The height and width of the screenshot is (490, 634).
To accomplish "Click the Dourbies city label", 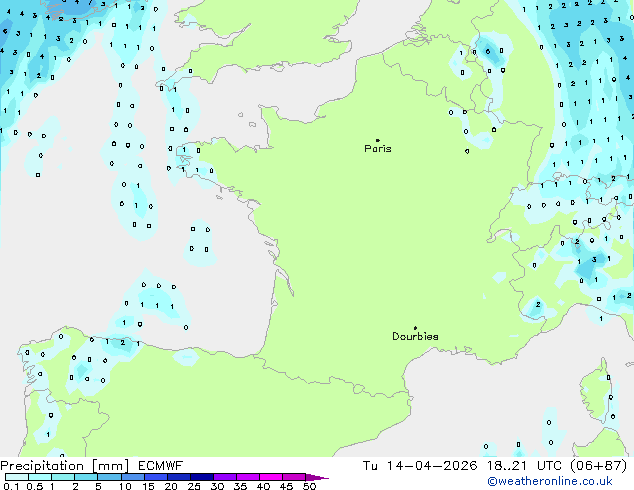I will tap(415, 336).
